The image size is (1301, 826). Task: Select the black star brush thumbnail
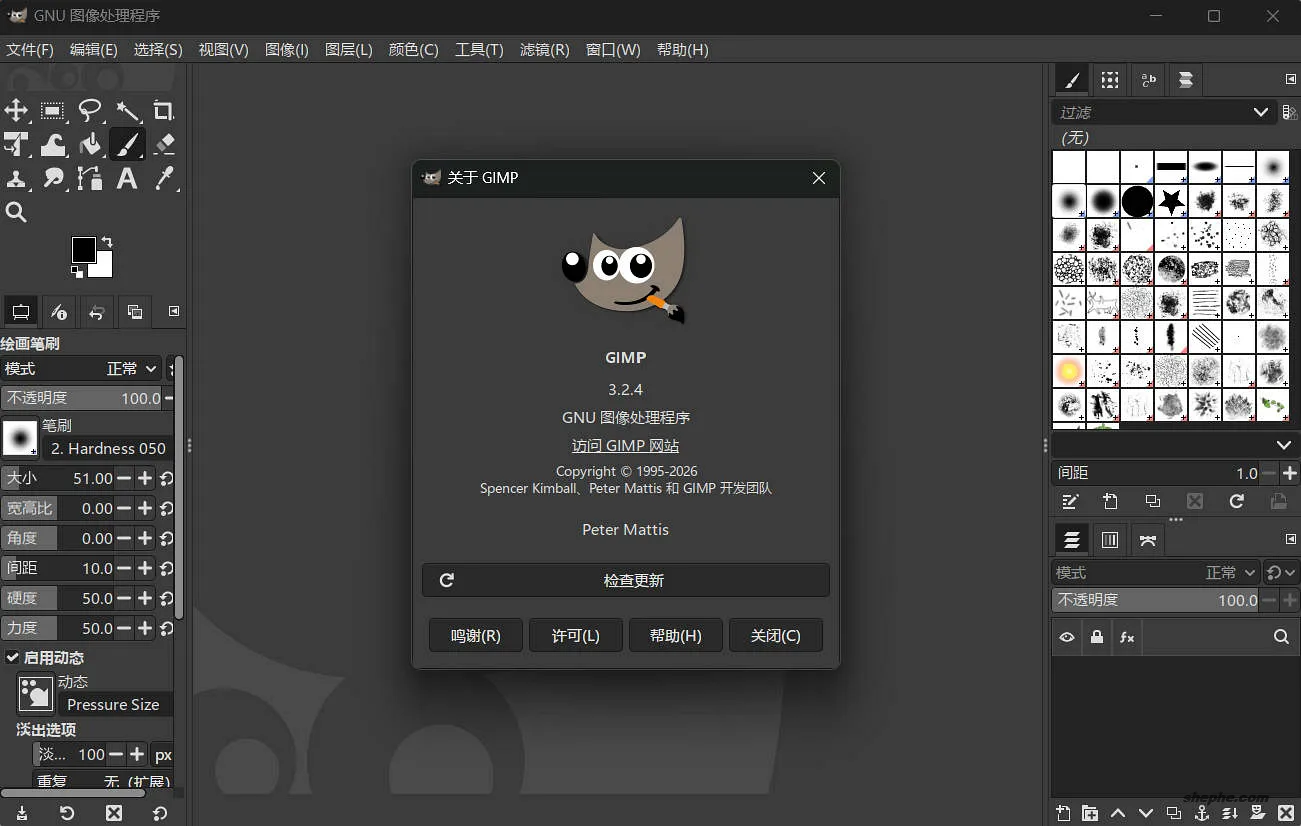pyautogui.click(x=1171, y=202)
